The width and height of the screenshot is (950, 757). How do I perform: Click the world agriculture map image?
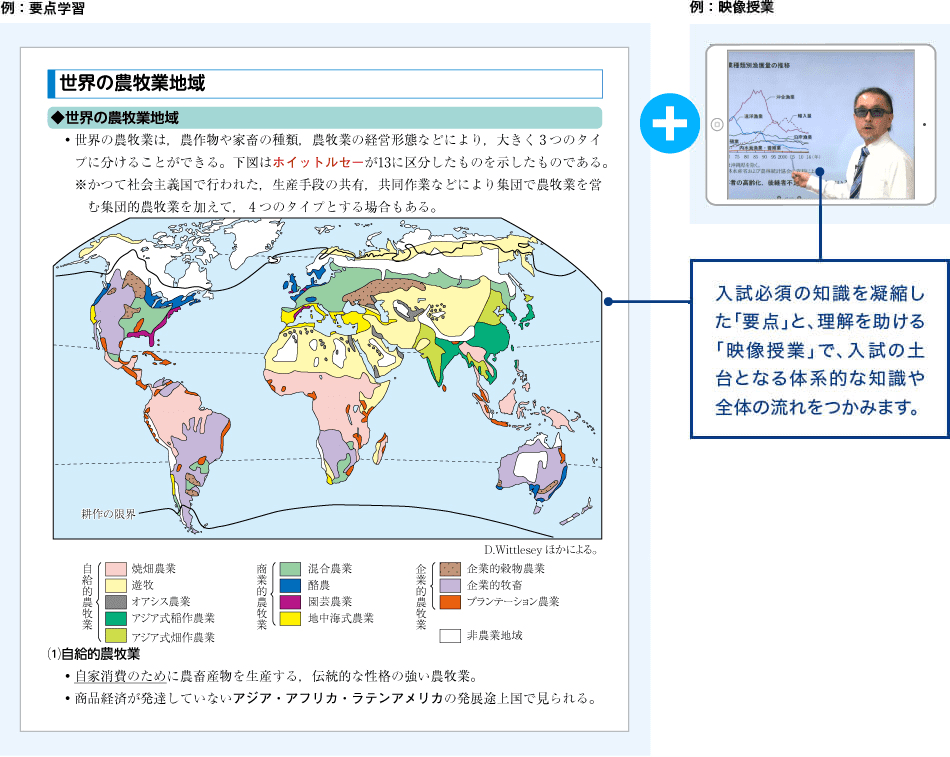(327, 378)
